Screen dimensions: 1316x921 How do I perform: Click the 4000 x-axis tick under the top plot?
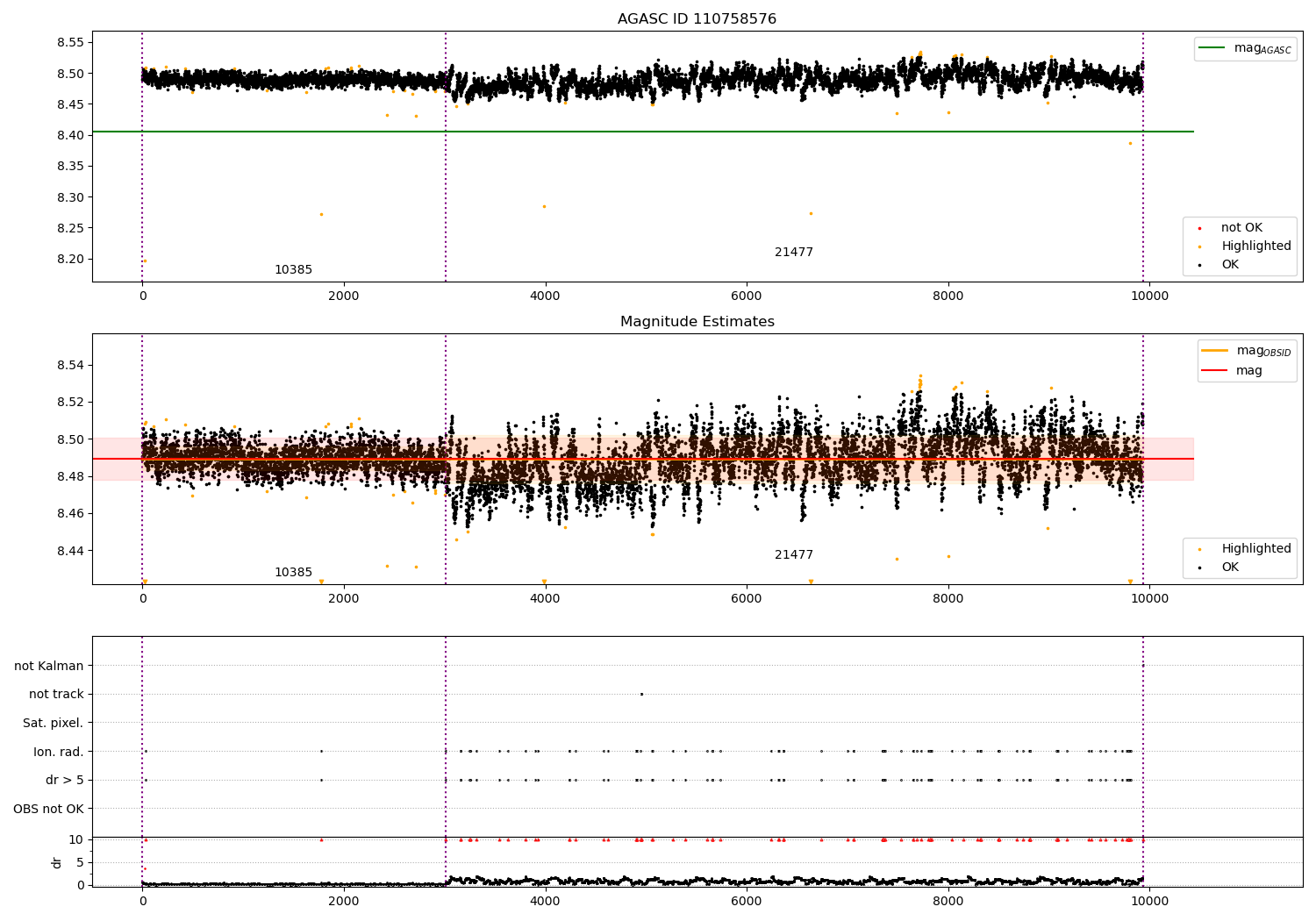pyautogui.click(x=545, y=296)
